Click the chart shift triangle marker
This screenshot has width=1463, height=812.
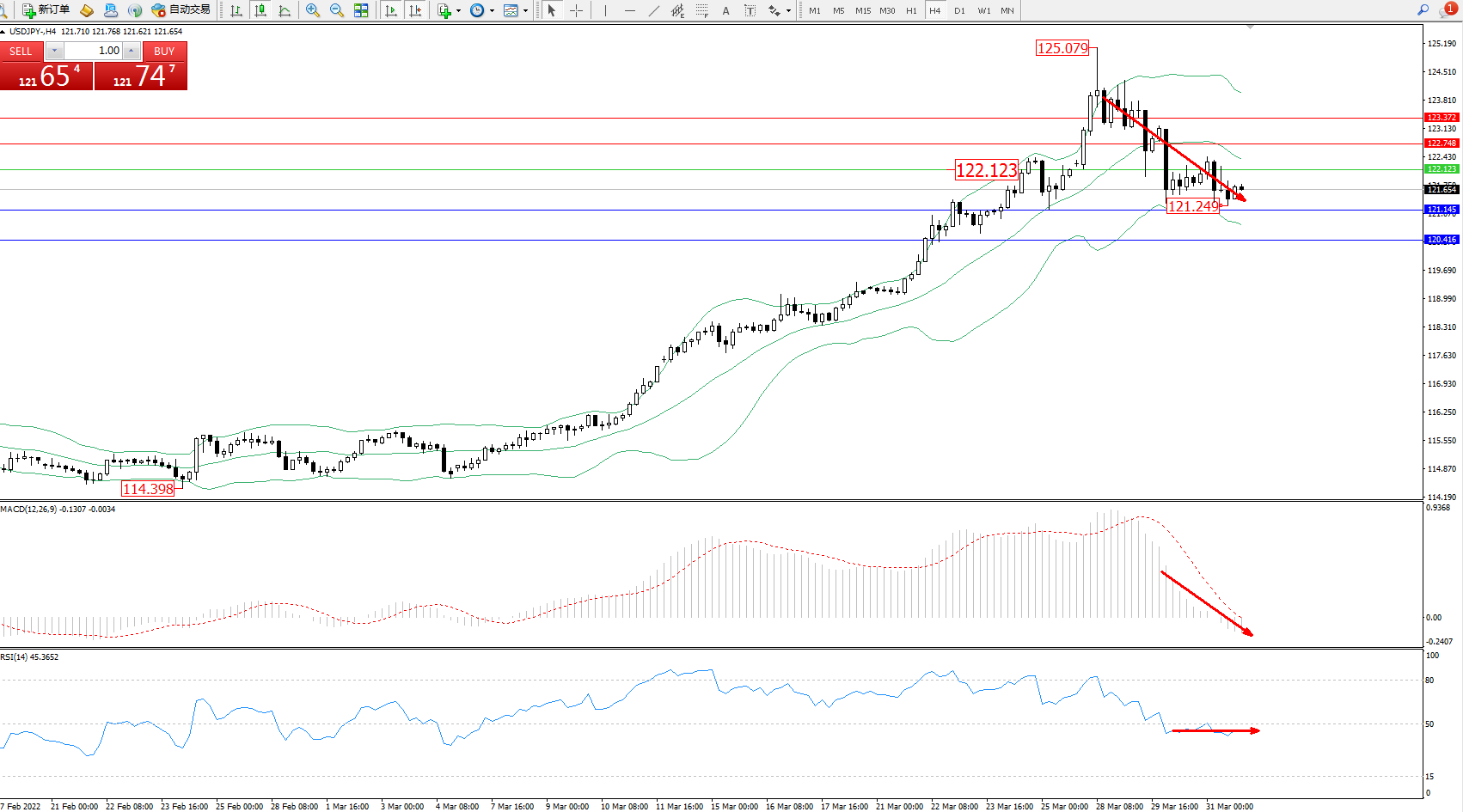(1250, 27)
